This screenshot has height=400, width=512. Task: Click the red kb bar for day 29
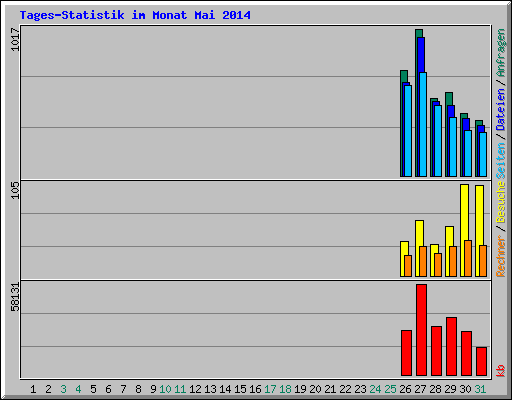pos(451,346)
